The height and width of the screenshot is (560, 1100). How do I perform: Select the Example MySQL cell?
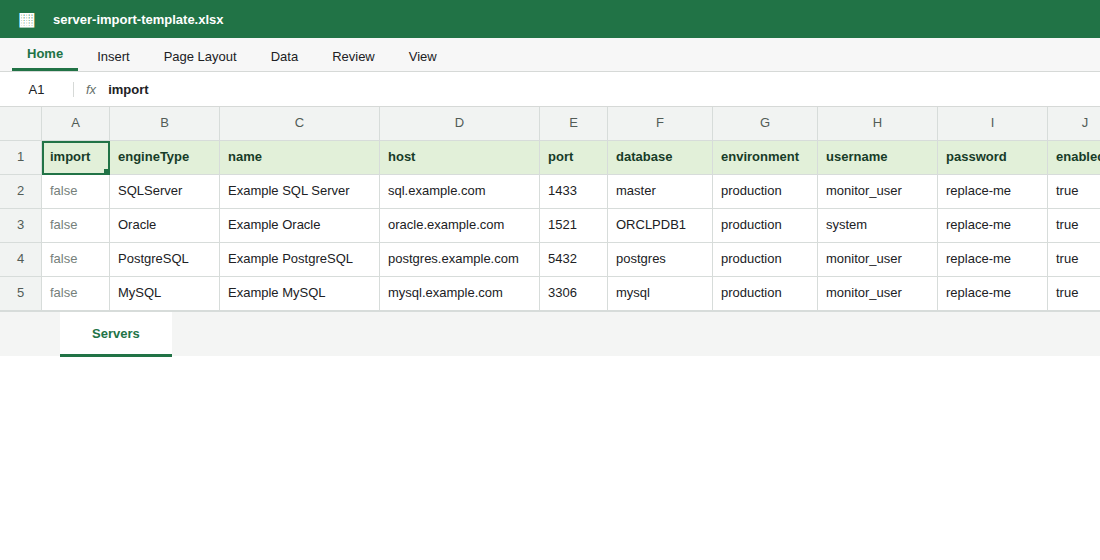(299, 293)
